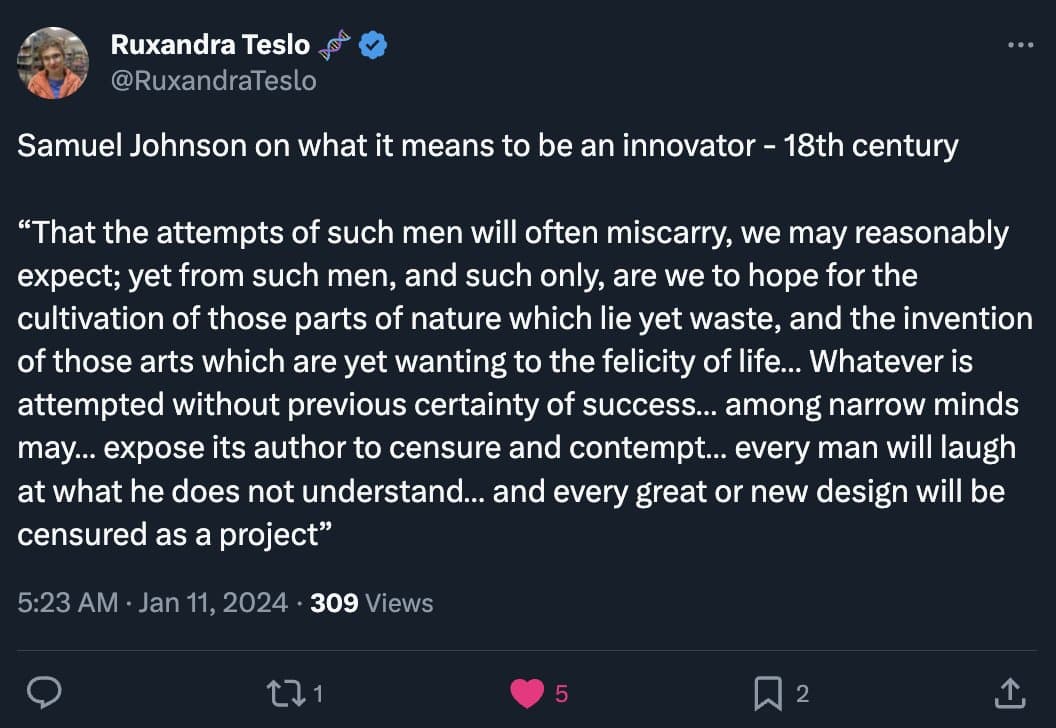The height and width of the screenshot is (728, 1056).
Task: Click the 5:23 AM timestamp
Action: pyautogui.click(x=67, y=603)
